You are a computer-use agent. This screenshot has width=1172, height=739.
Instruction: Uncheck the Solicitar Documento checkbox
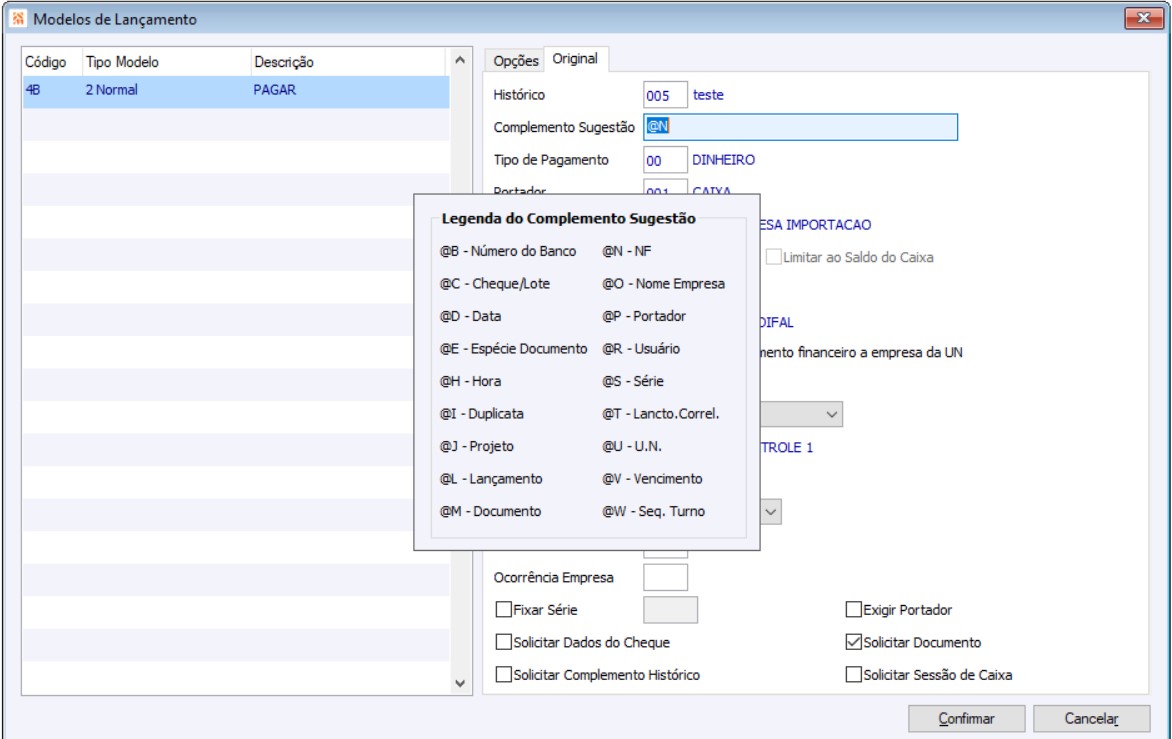pos(854,643)
